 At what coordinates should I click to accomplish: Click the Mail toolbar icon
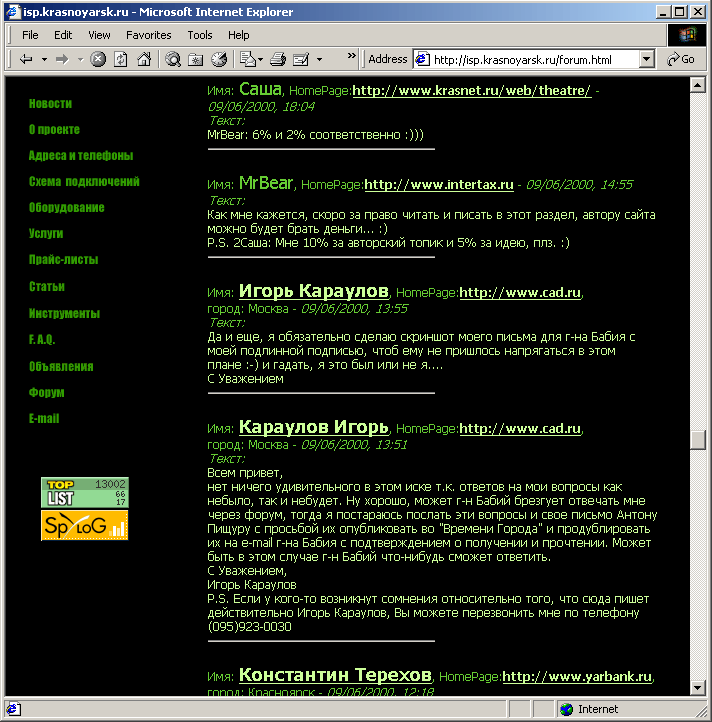tap(248, 59)
